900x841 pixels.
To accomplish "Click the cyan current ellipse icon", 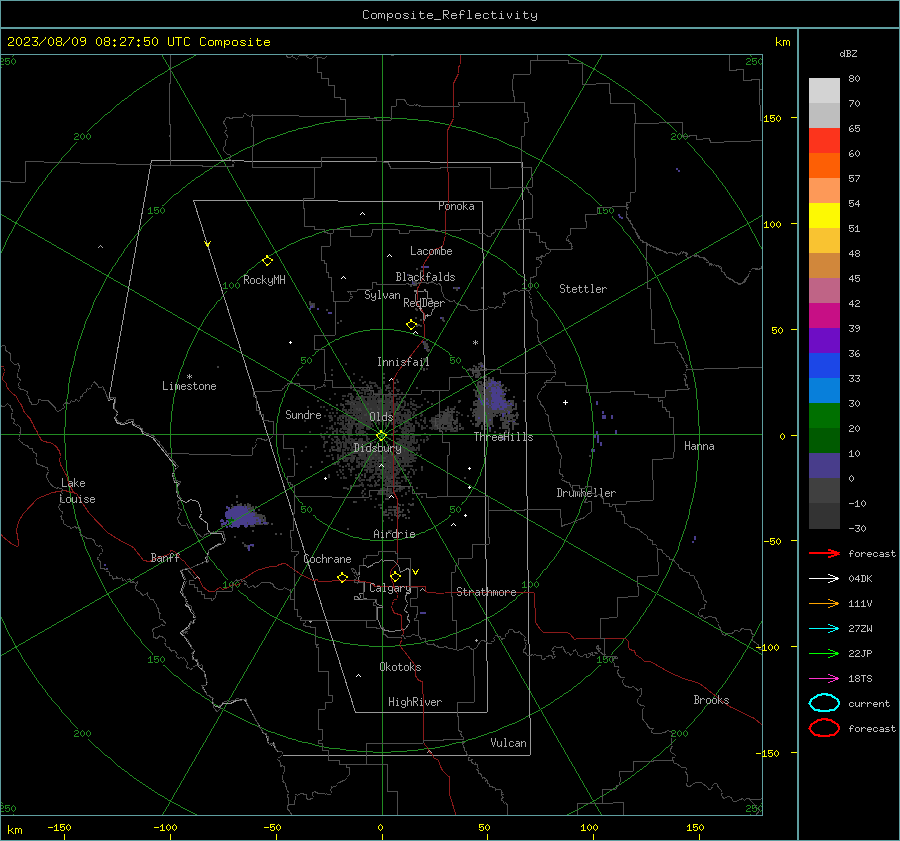I will coord(824,703).
